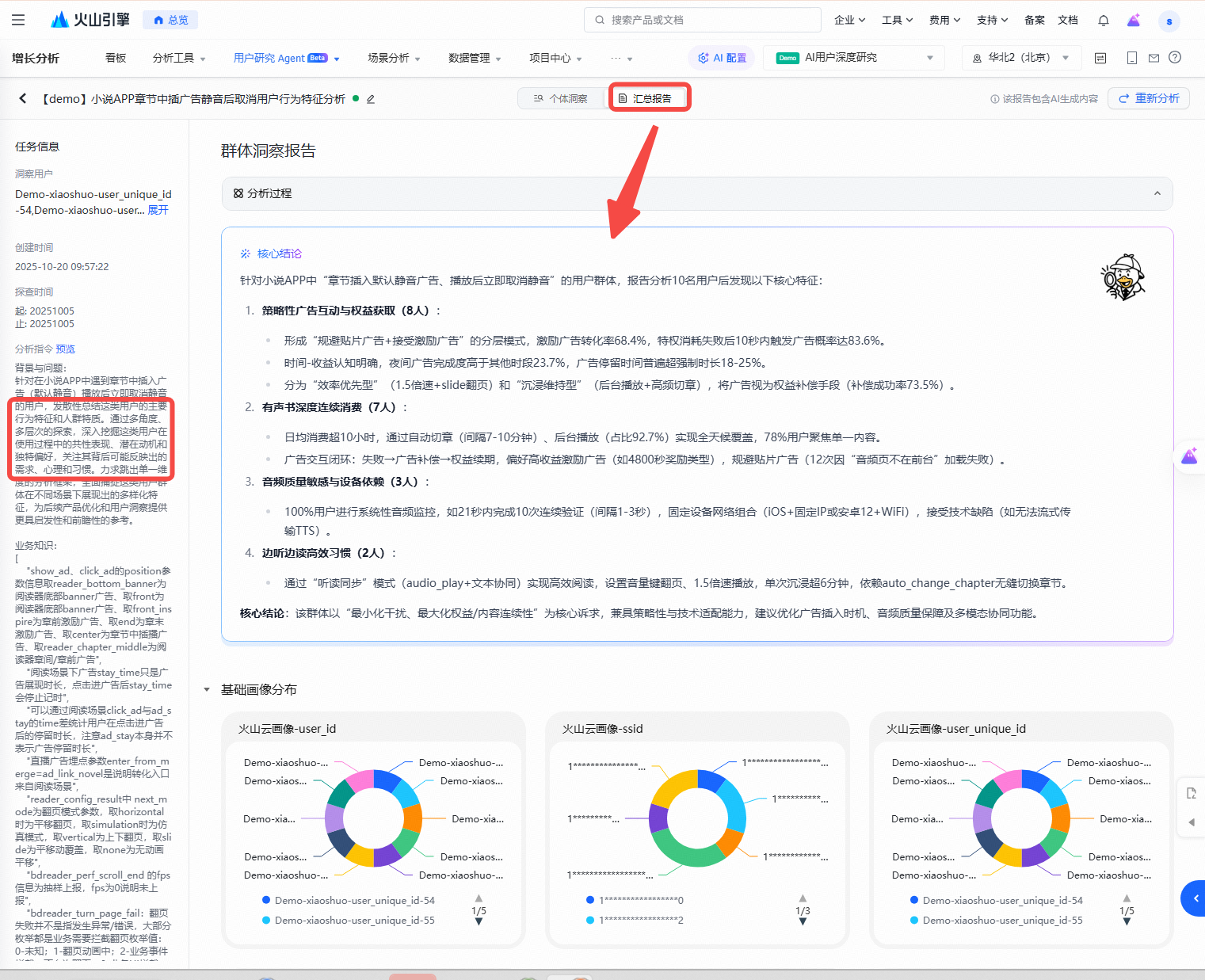Viewport: 1205px width, 980px height.
Task: Go back with the left arrow
Action: click(x=23, y=98)
